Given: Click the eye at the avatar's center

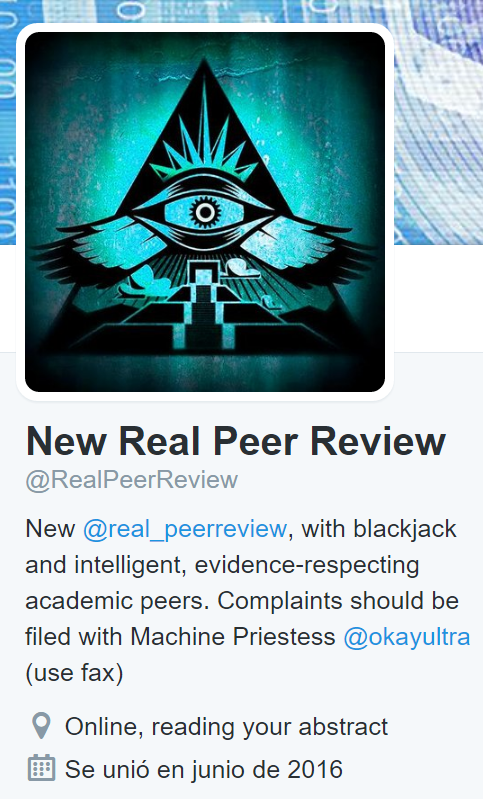Looking at the screenshot, I should [x=205, y=214].
